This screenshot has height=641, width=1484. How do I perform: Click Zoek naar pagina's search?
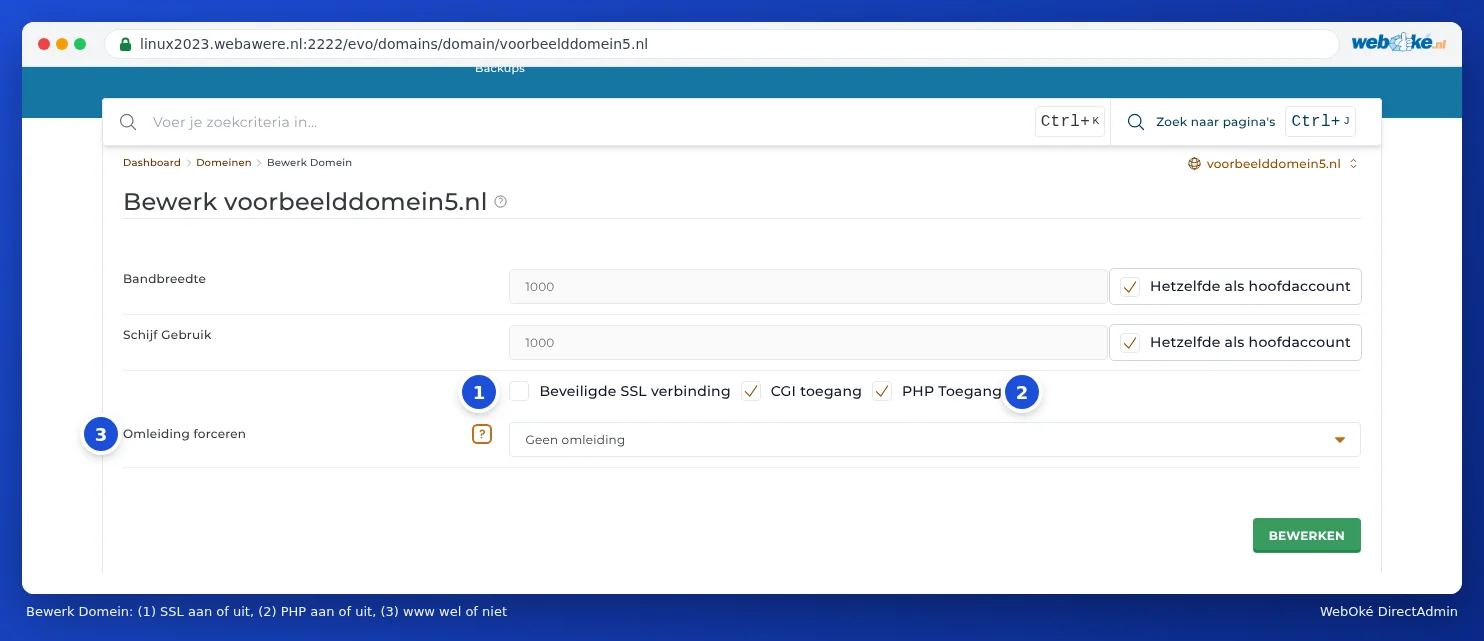point(1215,122)
